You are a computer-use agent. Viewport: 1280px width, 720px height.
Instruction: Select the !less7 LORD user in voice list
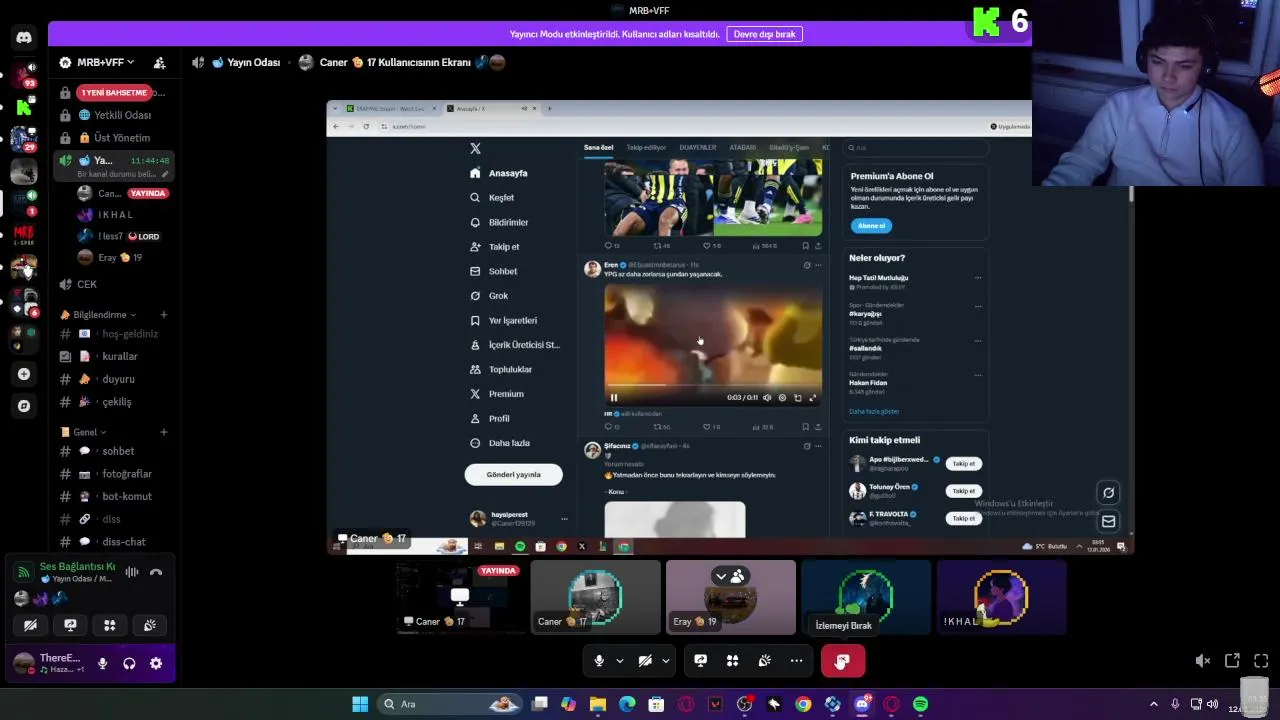tap(123, 236)
